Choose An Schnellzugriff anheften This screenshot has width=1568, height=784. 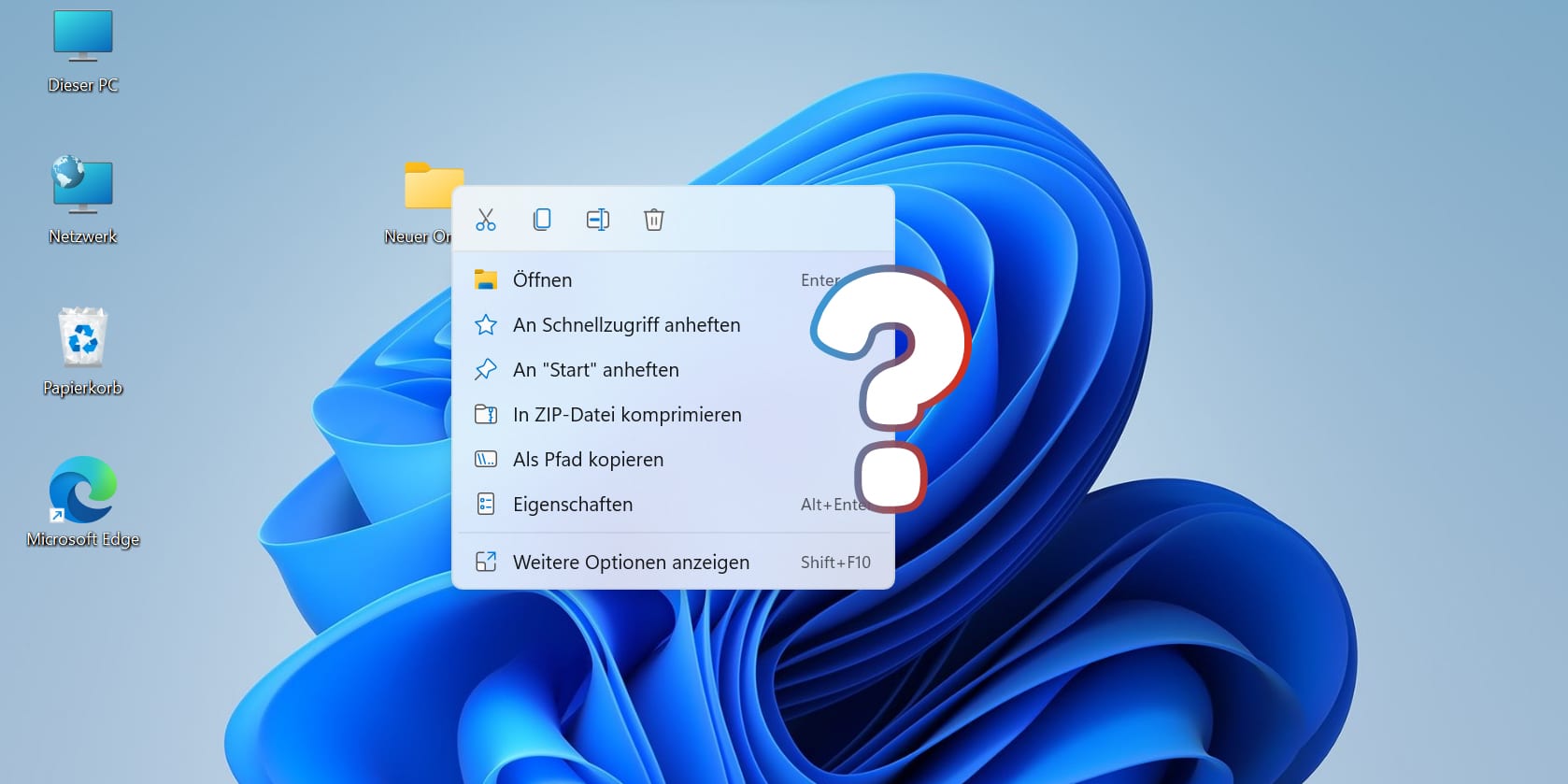pos(626,325)
